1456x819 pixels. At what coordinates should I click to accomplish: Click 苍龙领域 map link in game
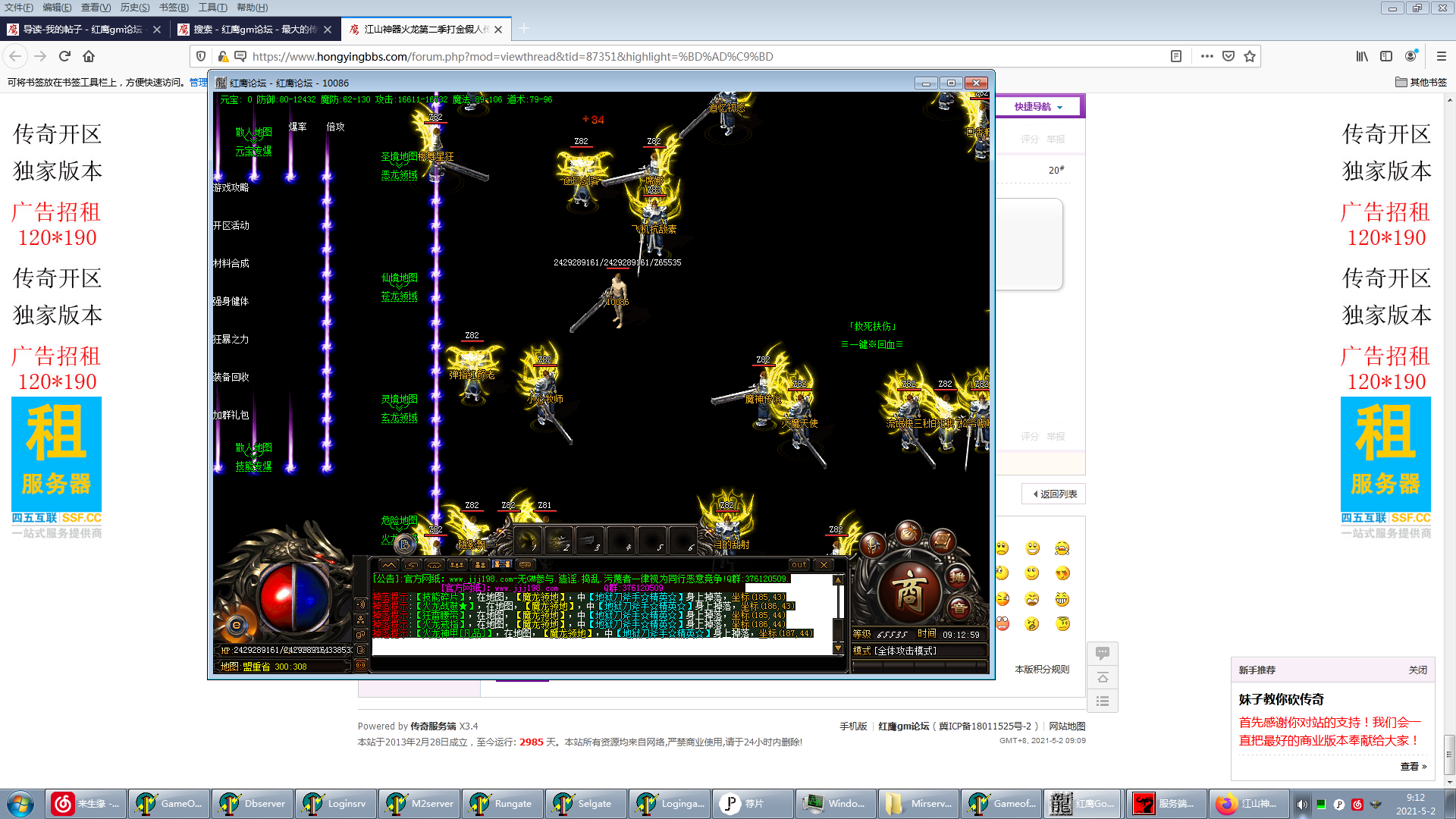(400, 297)
